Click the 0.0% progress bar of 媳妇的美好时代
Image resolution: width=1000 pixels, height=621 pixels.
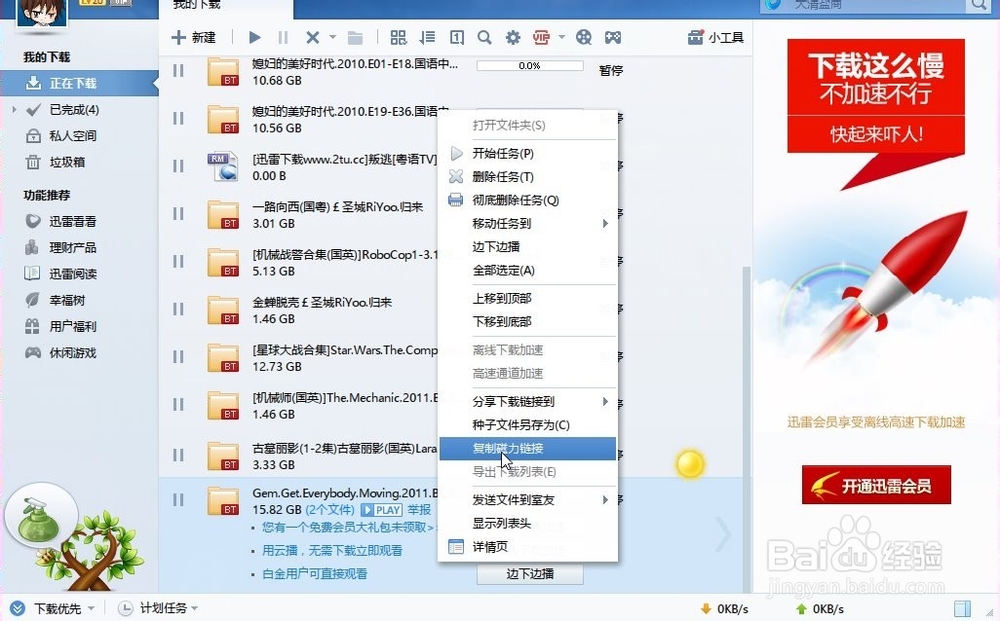[529, 65]
